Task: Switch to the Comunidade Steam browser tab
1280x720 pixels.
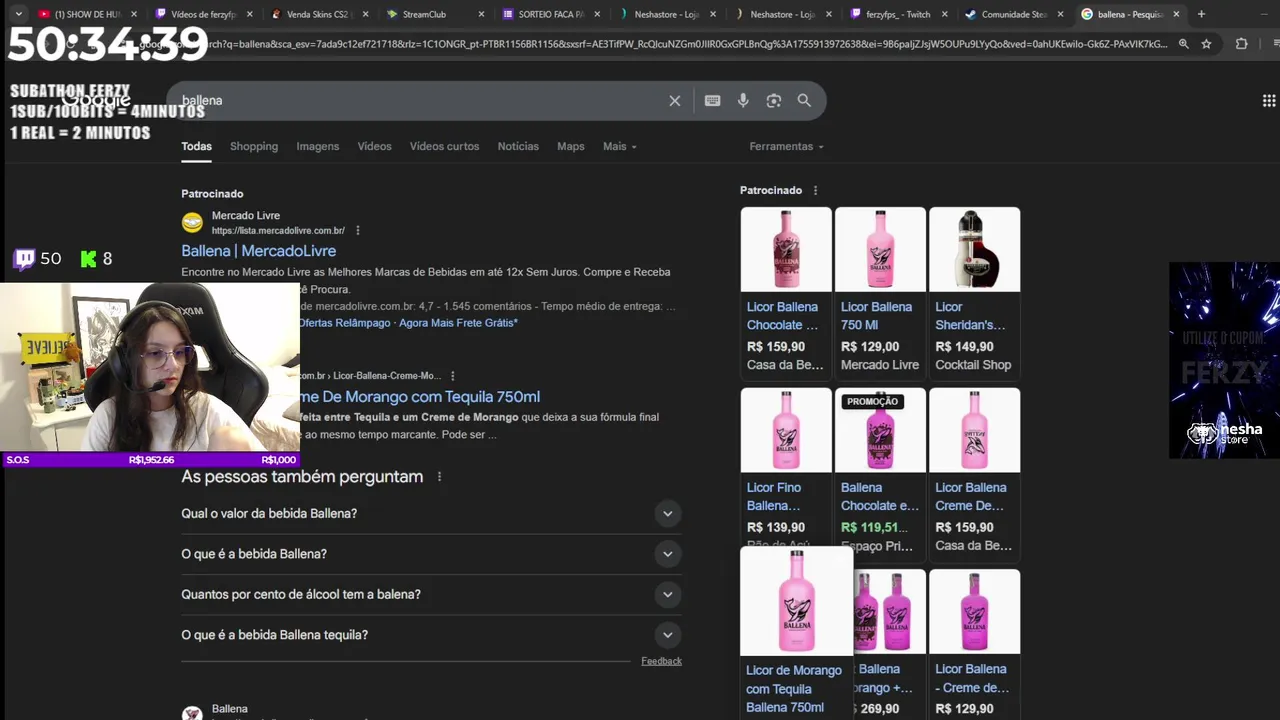Action: (x=1015, y=14)
